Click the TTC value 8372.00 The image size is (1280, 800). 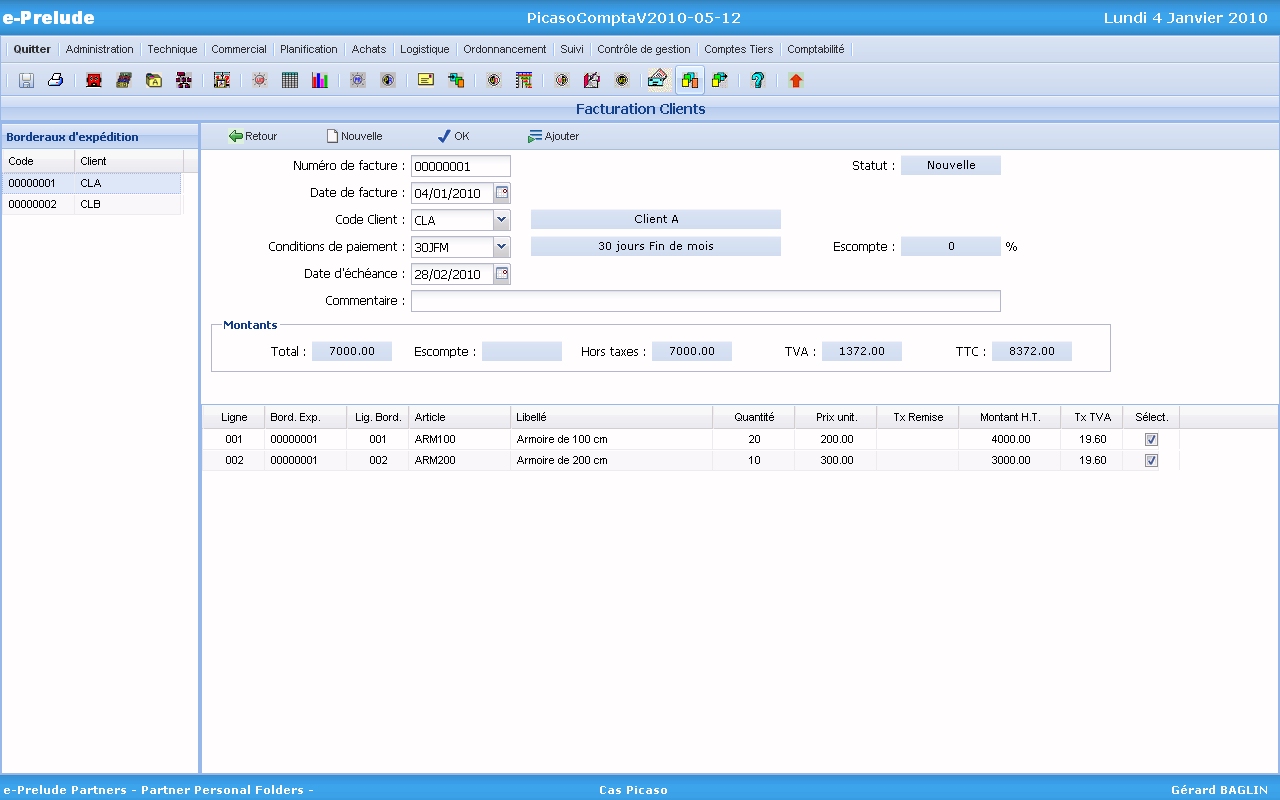(x=1032, y=351)
